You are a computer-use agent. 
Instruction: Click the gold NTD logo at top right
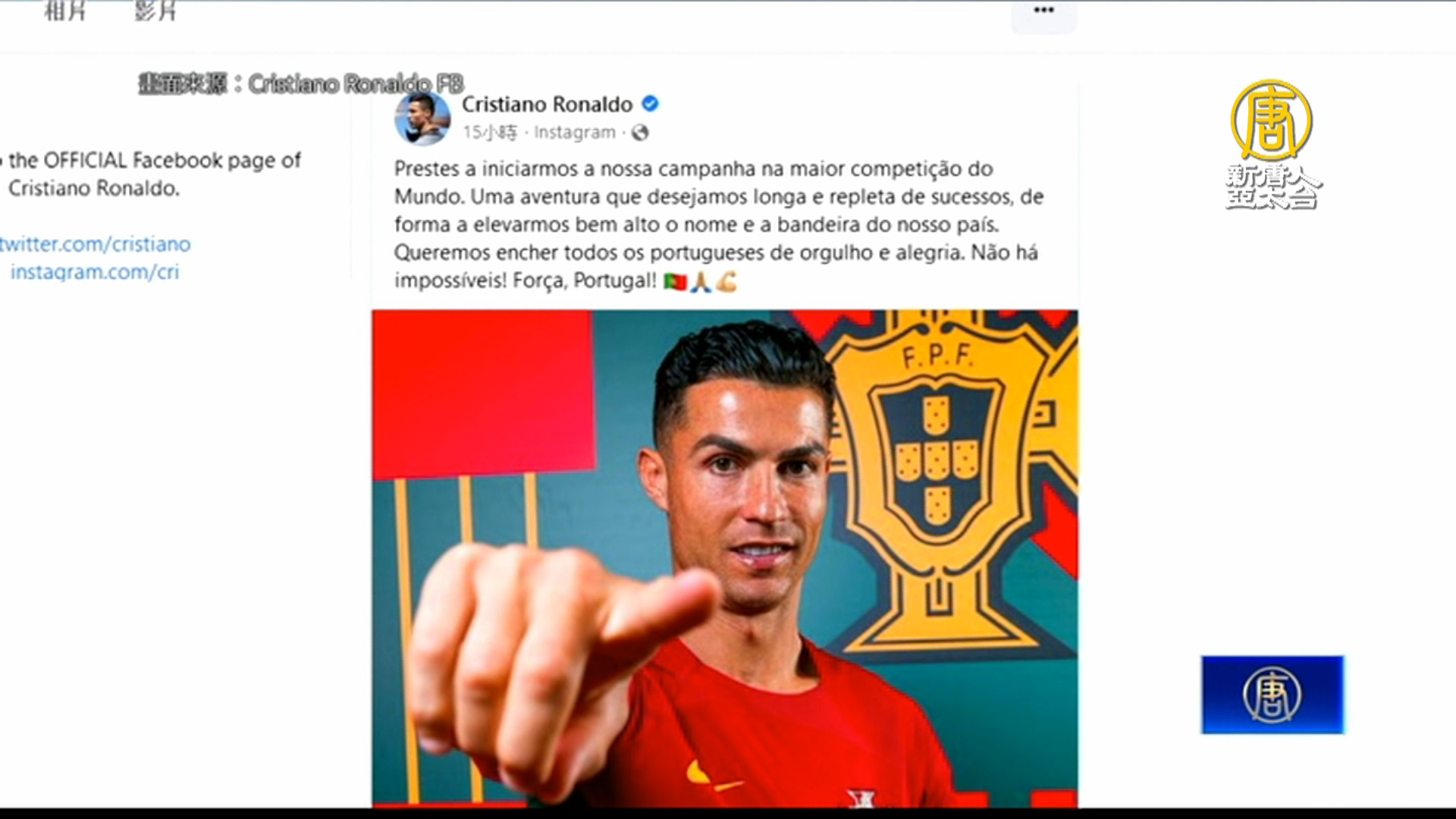click(x=1272, y=119)
